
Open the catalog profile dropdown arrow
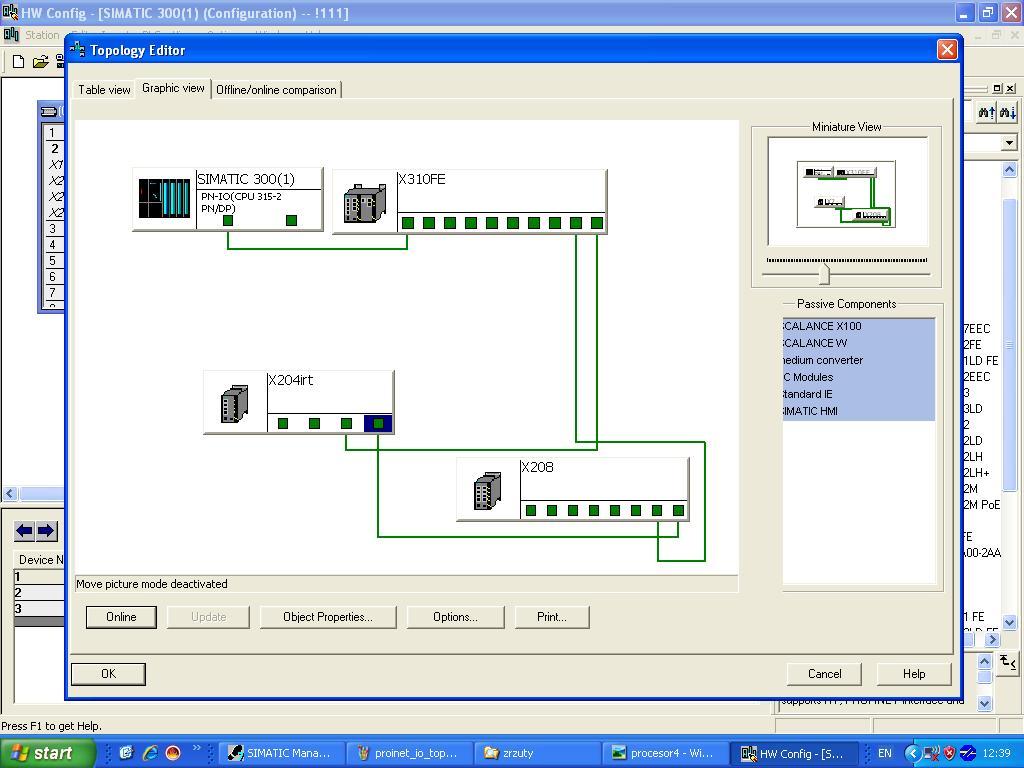coord(1010,142)
